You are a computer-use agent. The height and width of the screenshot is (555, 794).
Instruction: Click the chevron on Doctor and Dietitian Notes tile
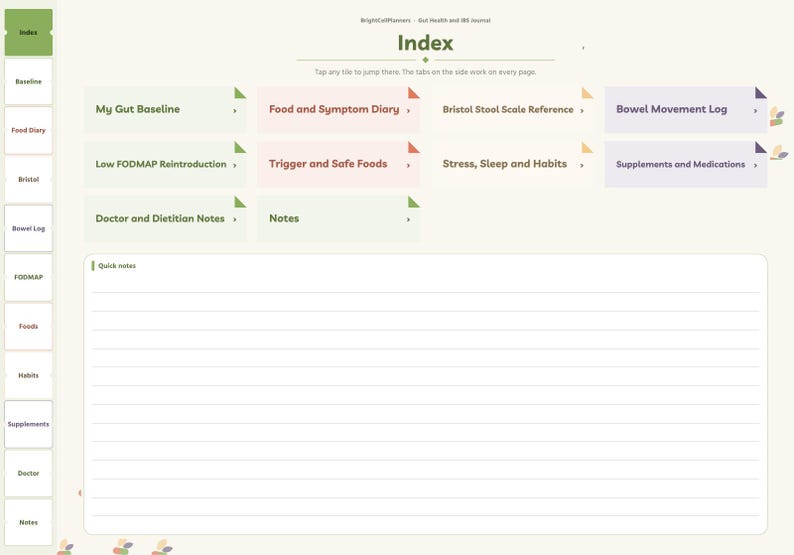[235, 220]
